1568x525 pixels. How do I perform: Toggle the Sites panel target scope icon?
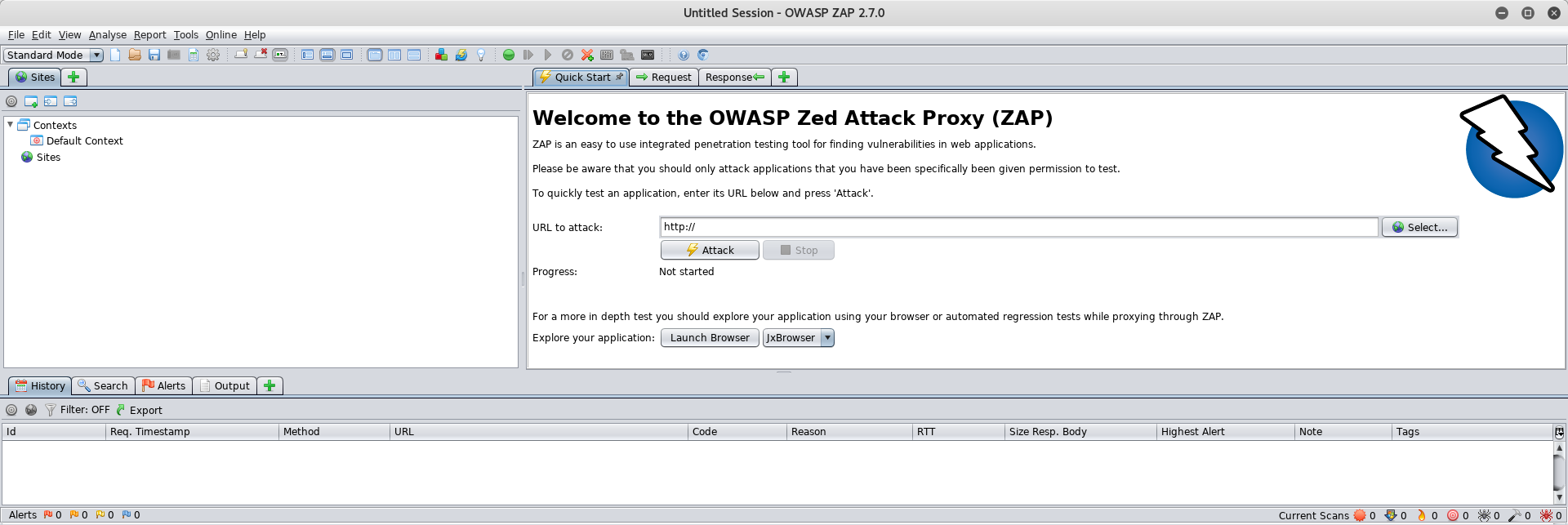tap(11, 101)
